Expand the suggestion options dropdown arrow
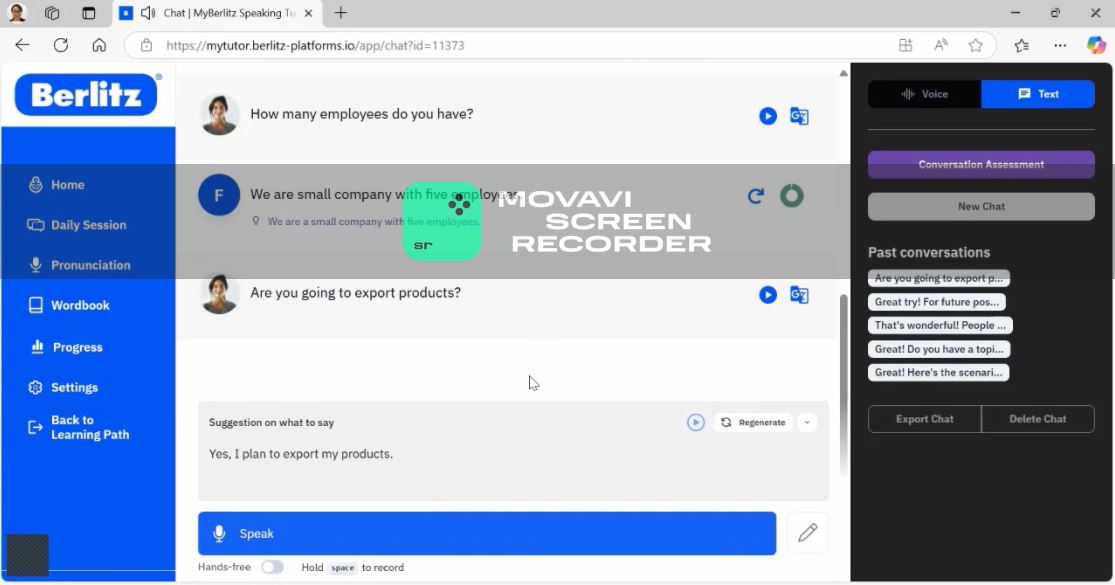Screen dimensions: 1115x585 pos(807,422)
